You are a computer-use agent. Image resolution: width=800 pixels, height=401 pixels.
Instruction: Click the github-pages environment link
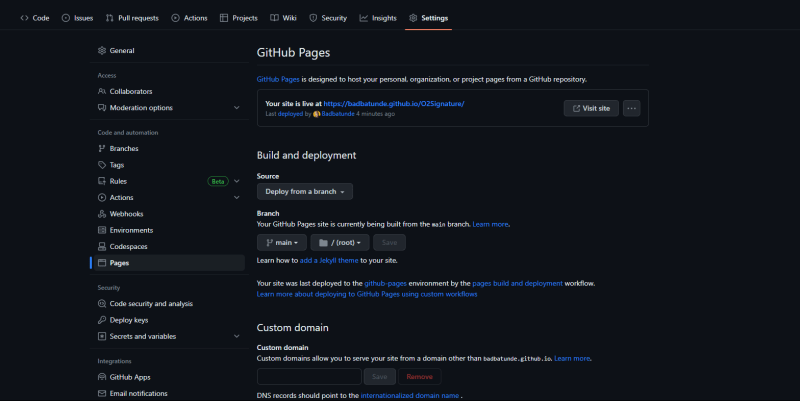coord(385,283)
